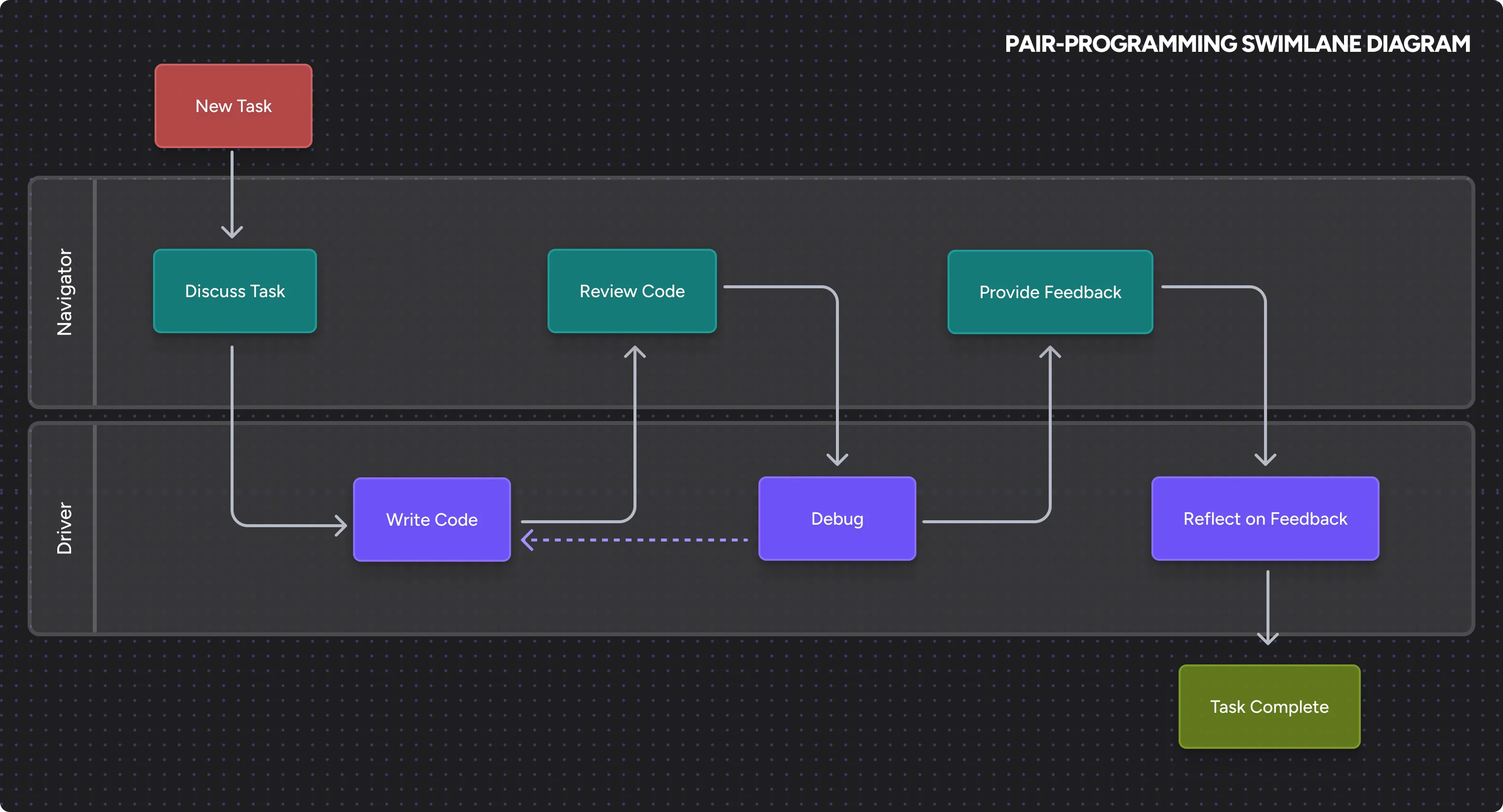This screenshot has height=812, width=1503.
Task: Select the Review Code node
Action: coord(632,291)
